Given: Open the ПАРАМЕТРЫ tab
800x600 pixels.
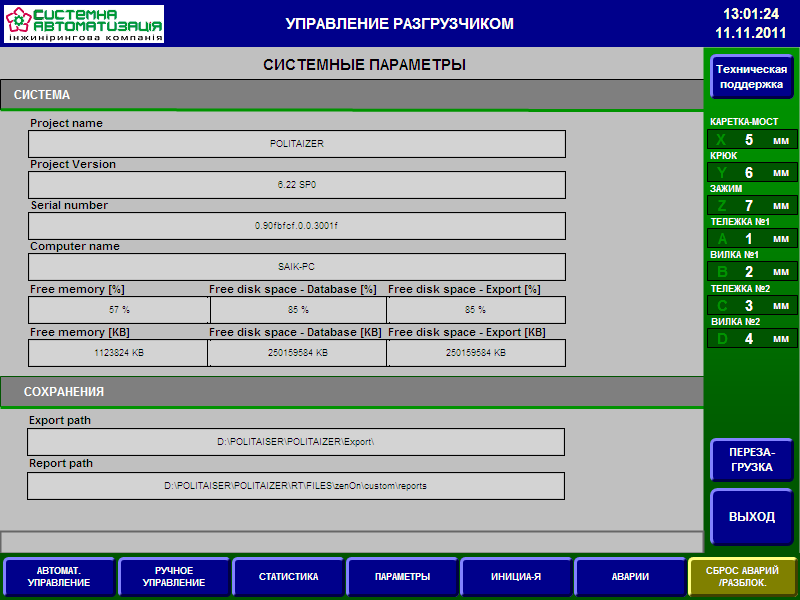Looking at the screenshot, I should [x=402, y=577].
